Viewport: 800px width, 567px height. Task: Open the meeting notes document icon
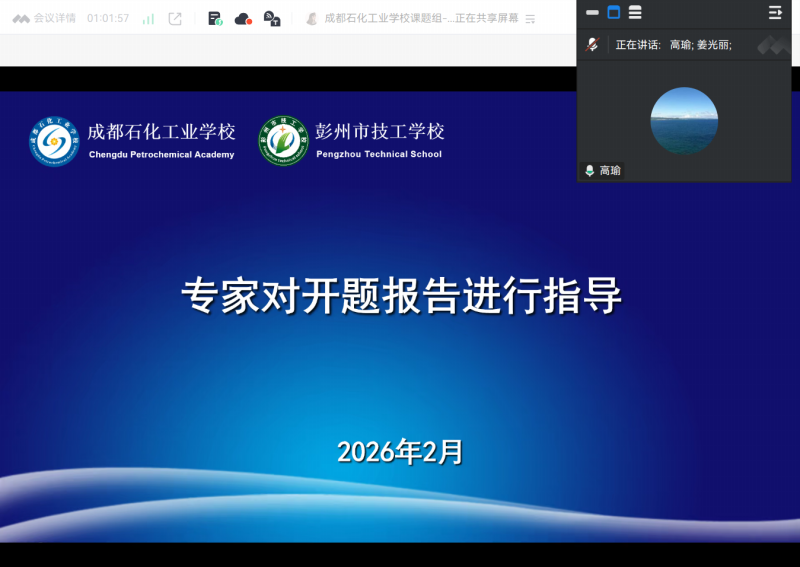[215, 18]
